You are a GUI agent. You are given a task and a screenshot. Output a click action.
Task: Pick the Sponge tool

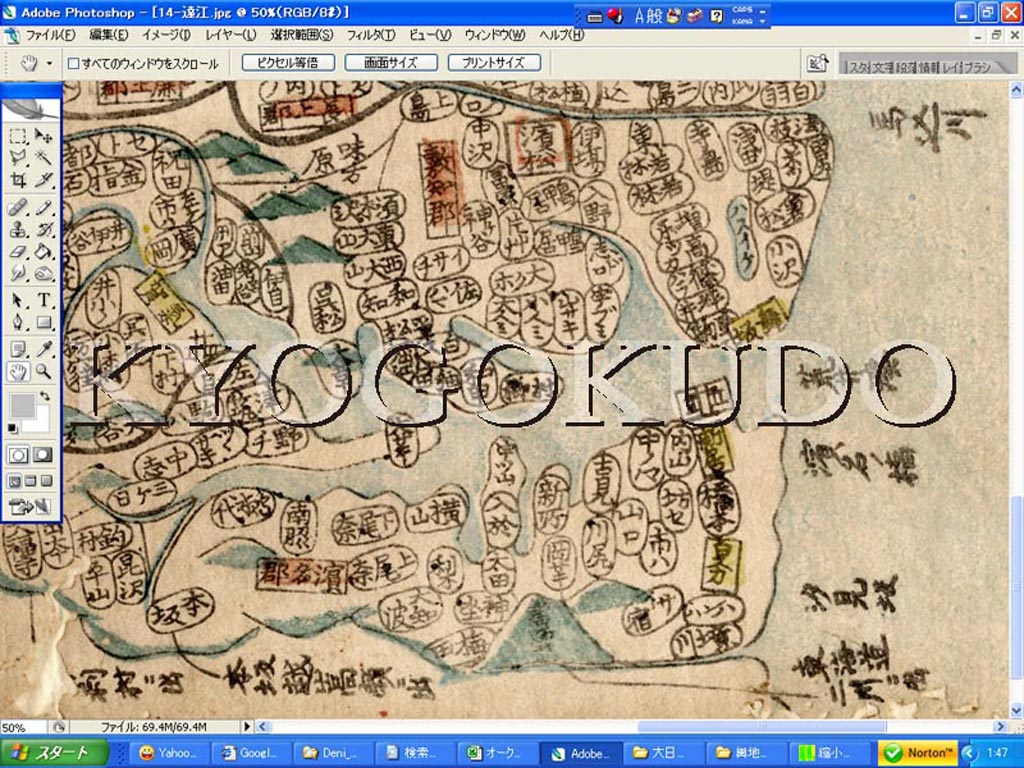(44, 273)
